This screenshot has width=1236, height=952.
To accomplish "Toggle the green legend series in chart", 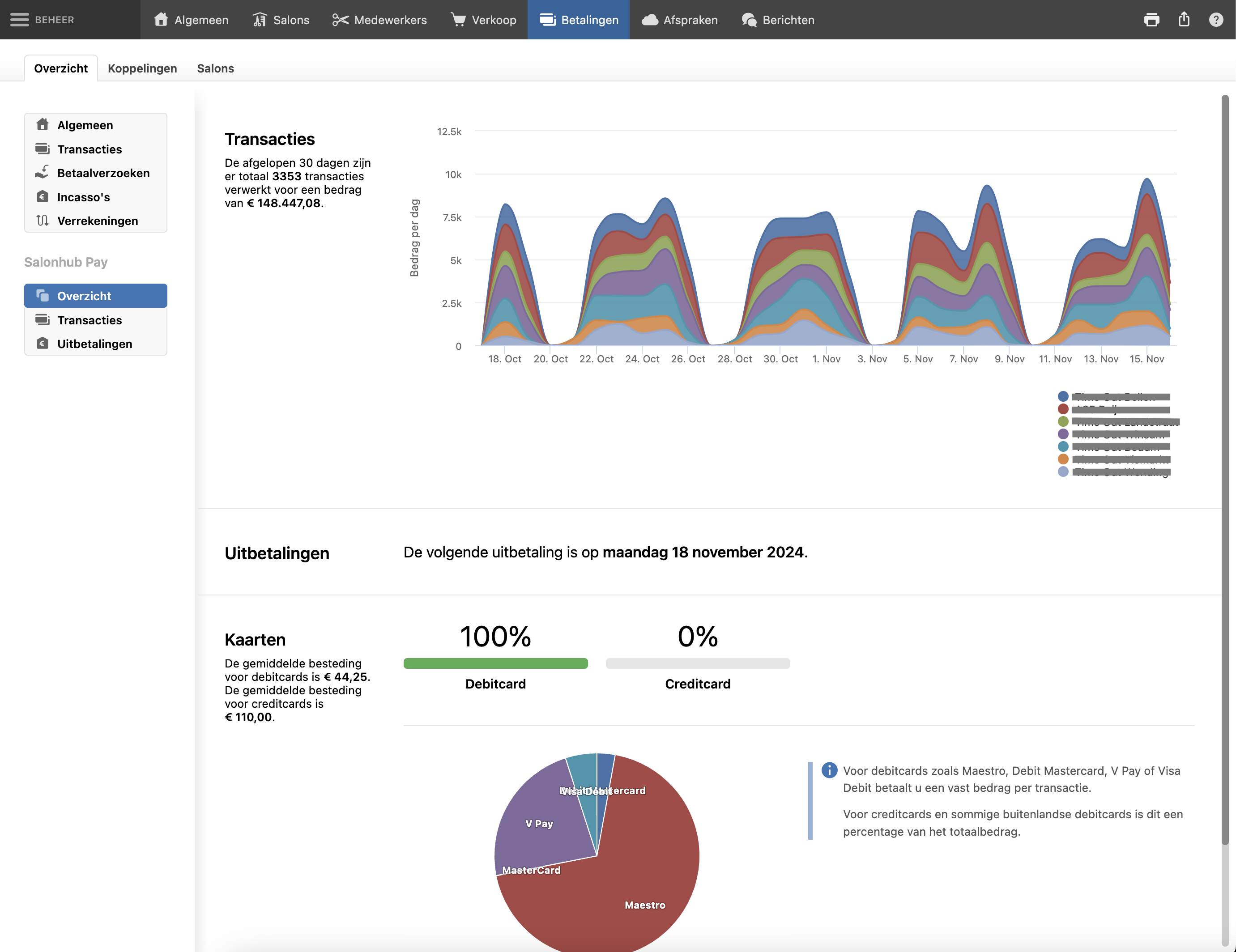I will pos(1063,421).
